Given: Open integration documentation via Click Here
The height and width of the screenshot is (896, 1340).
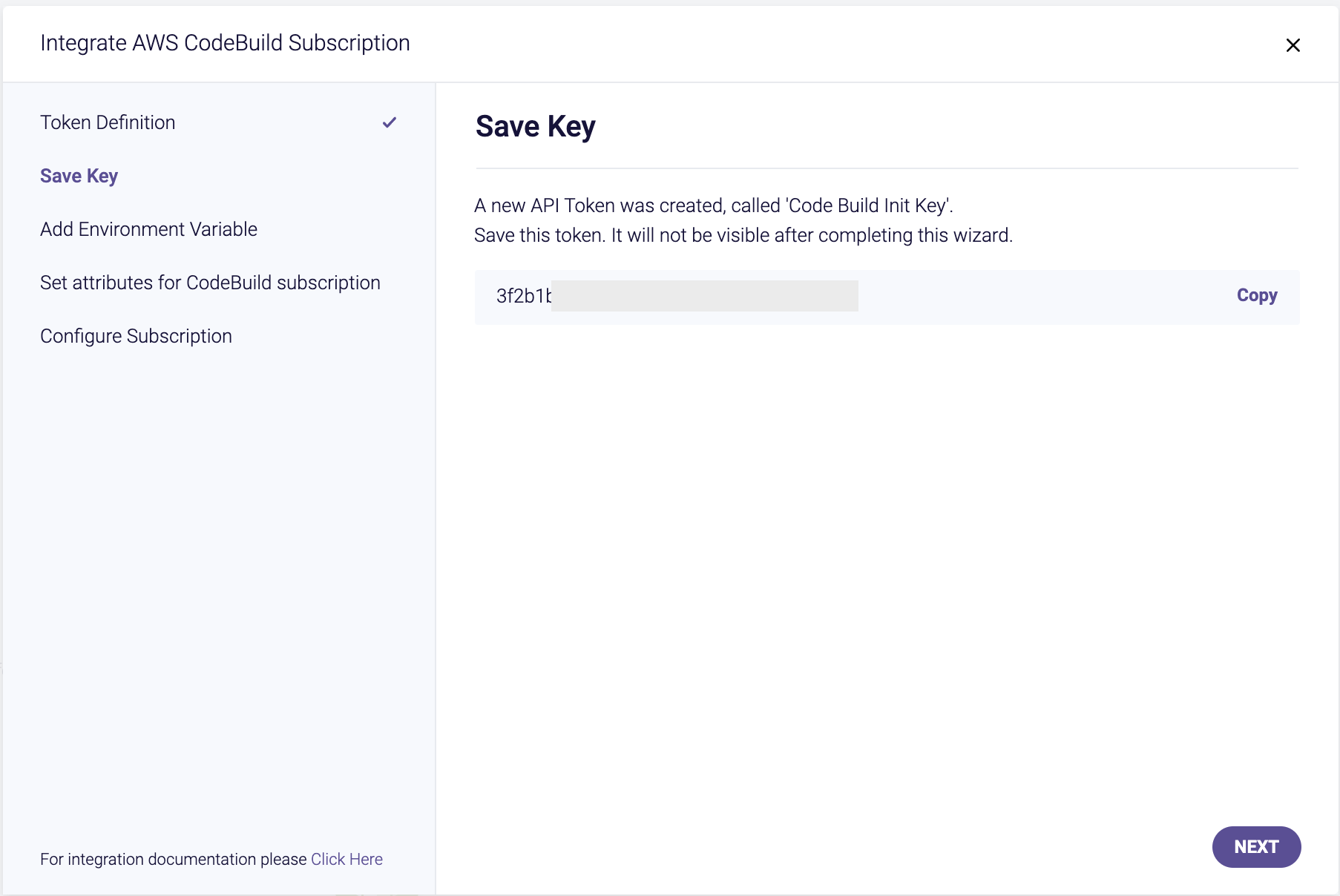Looking at the screenshot, I should [x=347, y=859].
